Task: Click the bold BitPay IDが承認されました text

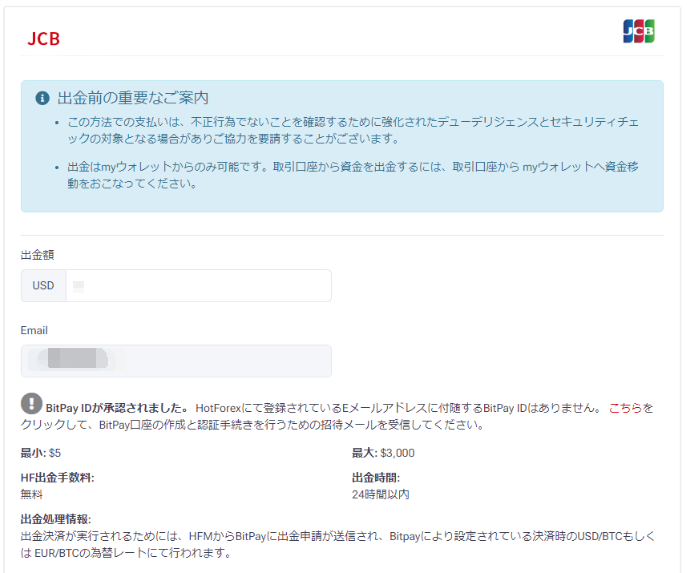Action: click(117, 408)
